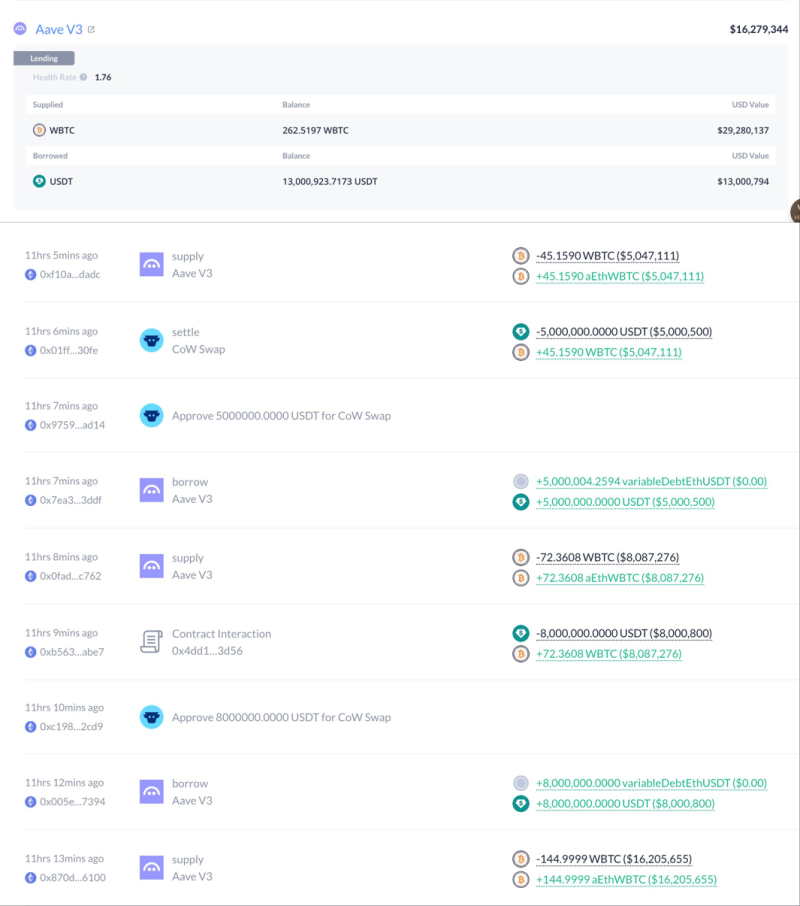
Task: Open transaction hash 0xc198...2cd9
Action: (71, 726)
